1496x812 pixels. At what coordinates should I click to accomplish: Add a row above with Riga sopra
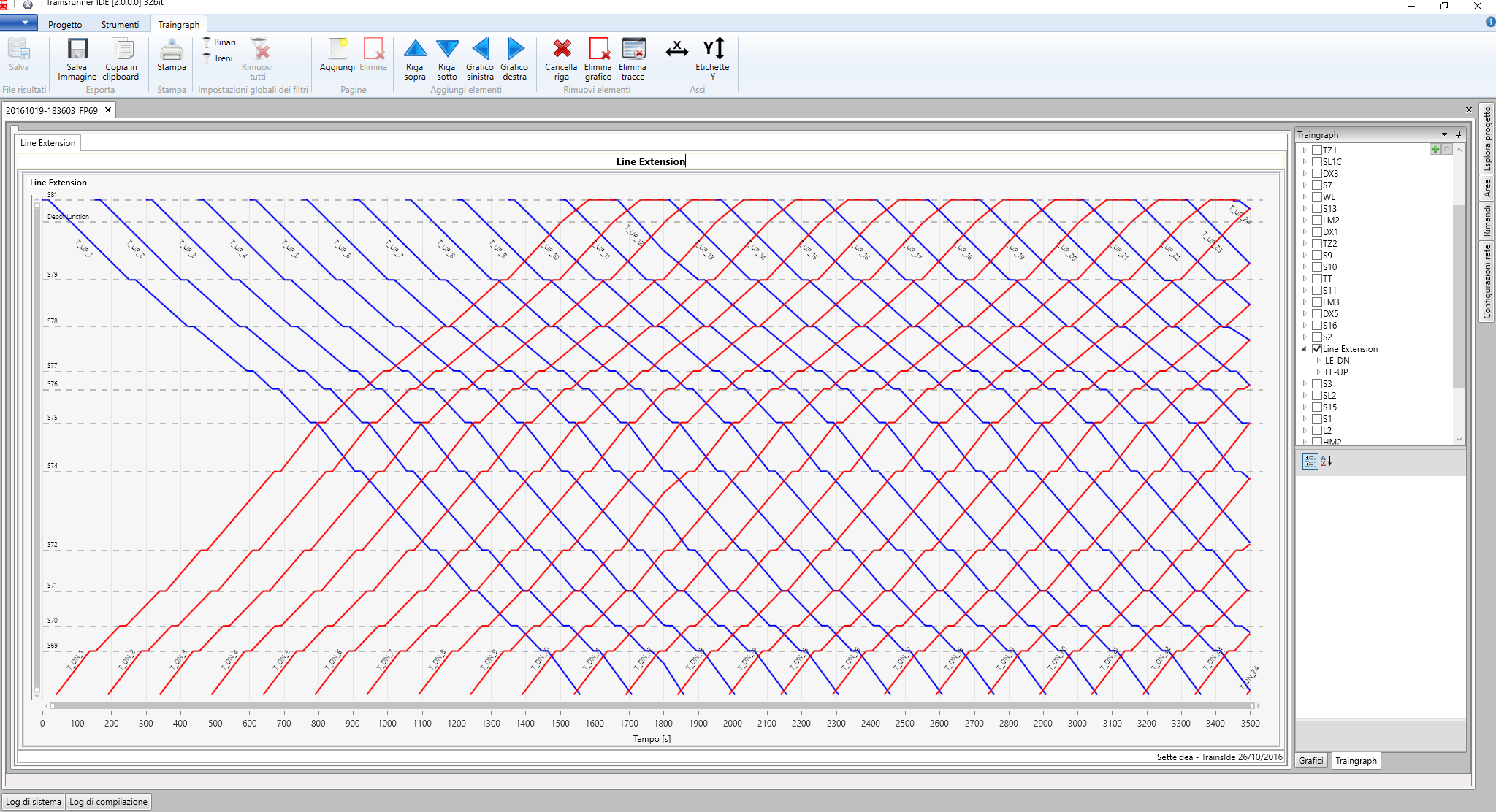click(x=415, y=50)
